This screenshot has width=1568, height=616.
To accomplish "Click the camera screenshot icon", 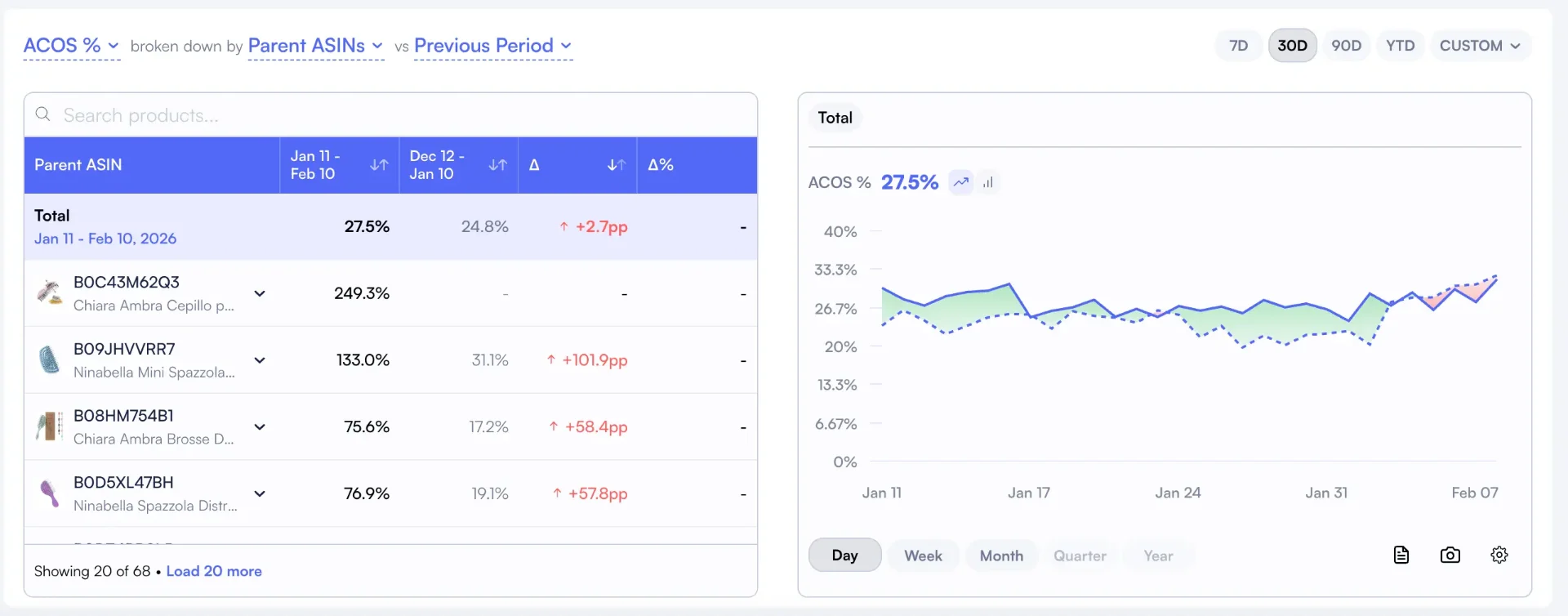I will [x=1450, y=556].
